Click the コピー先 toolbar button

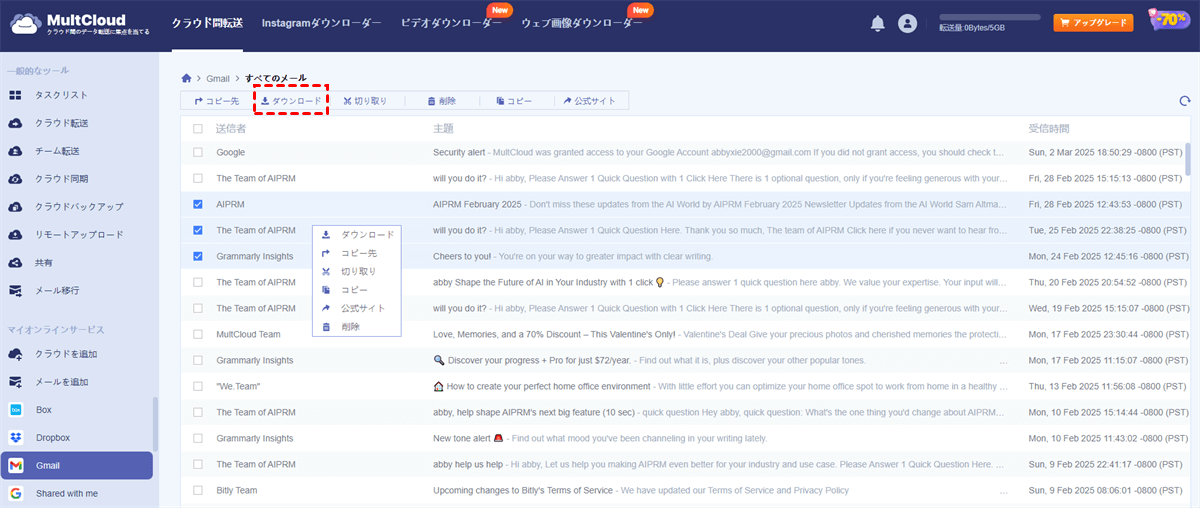(216, 101)
